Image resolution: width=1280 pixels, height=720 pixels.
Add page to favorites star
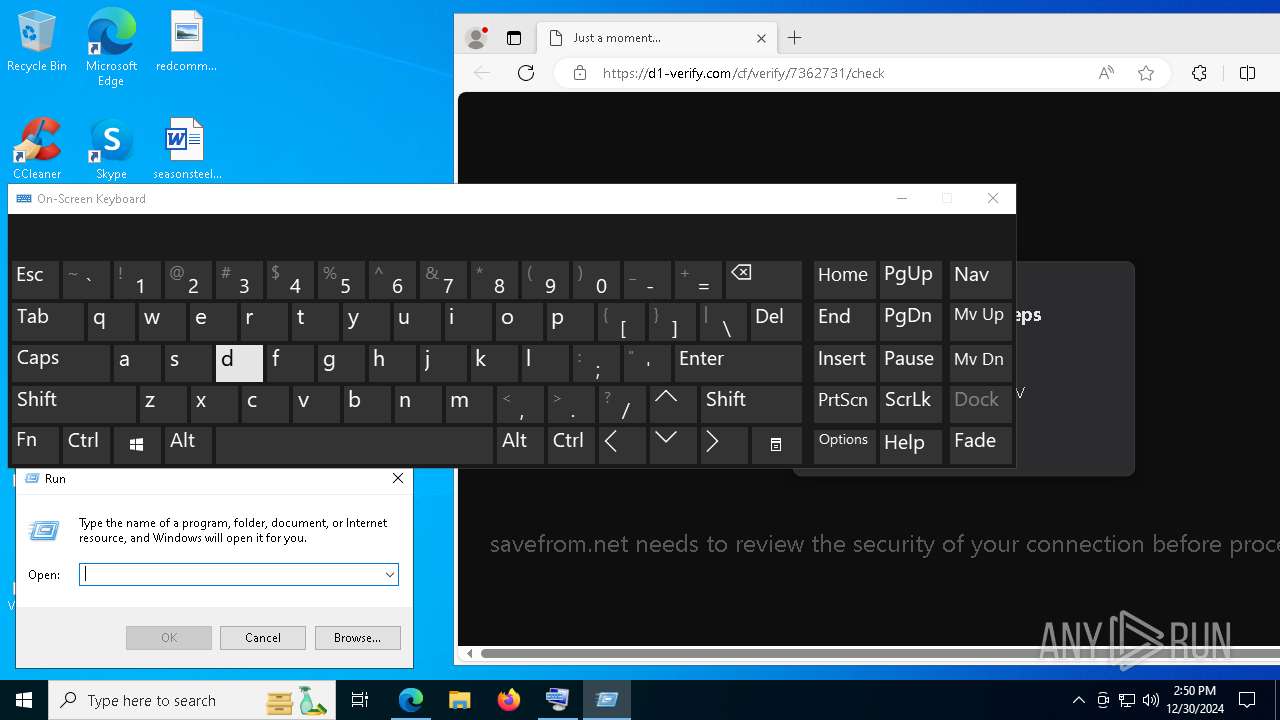[1146, 73]
